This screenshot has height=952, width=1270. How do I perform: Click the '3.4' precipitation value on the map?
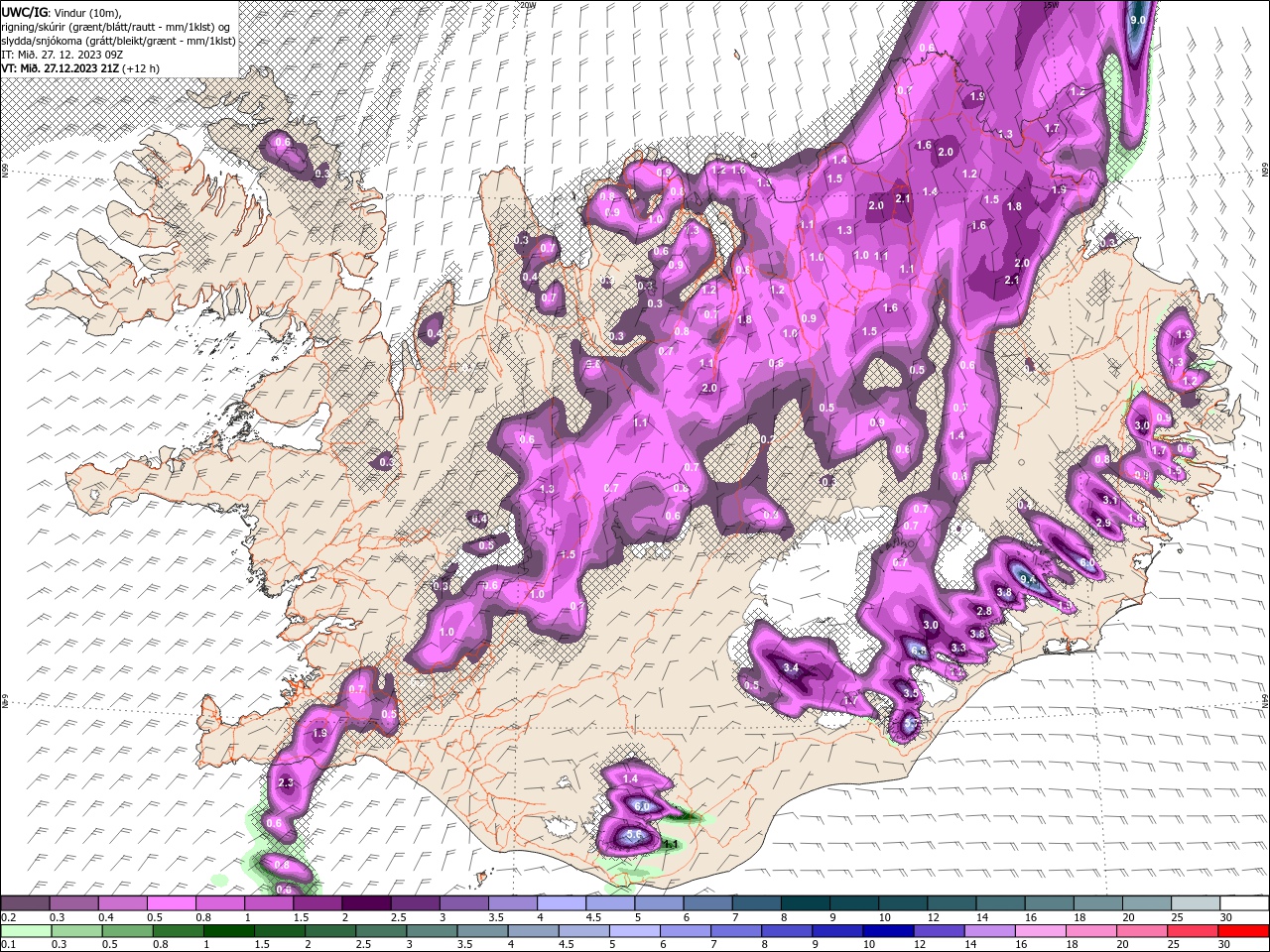pyautogui.click(x=791, y=668)
